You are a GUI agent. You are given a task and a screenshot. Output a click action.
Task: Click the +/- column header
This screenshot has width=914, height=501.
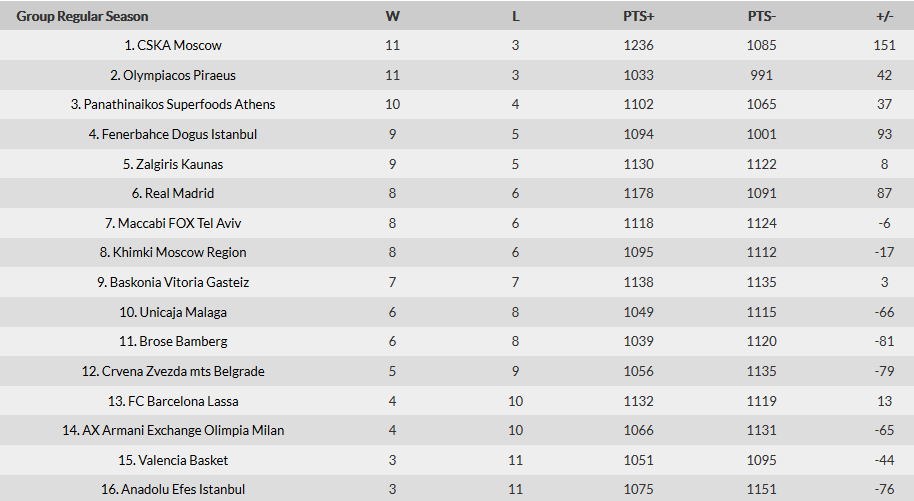[x=884, y=16]
